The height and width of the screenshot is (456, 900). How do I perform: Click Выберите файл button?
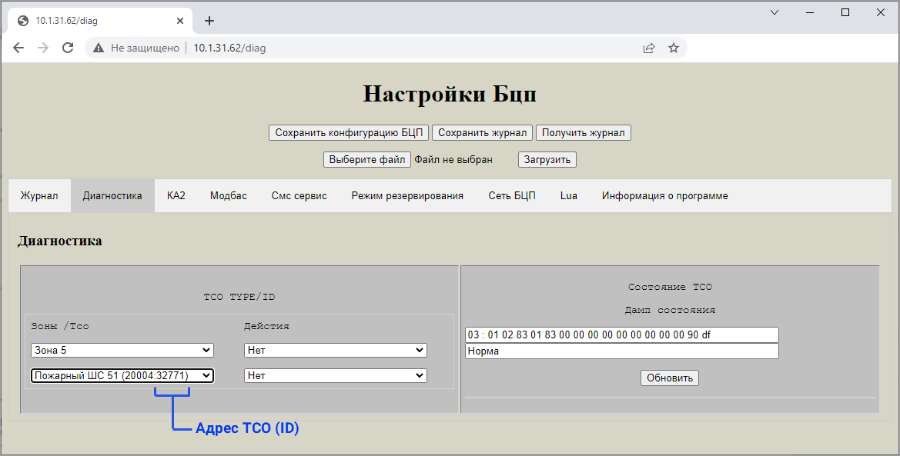tap(367, 160)
